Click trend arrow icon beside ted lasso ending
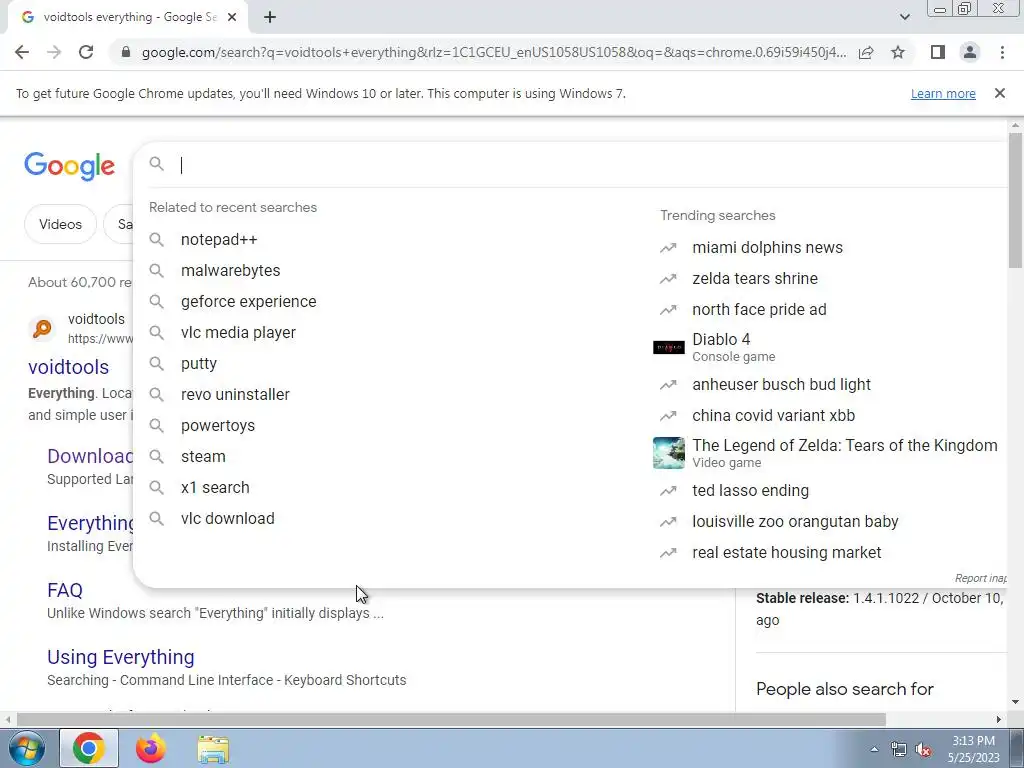Image resolution: width=1024 pixels, height=768 pixels. point(668,490)
